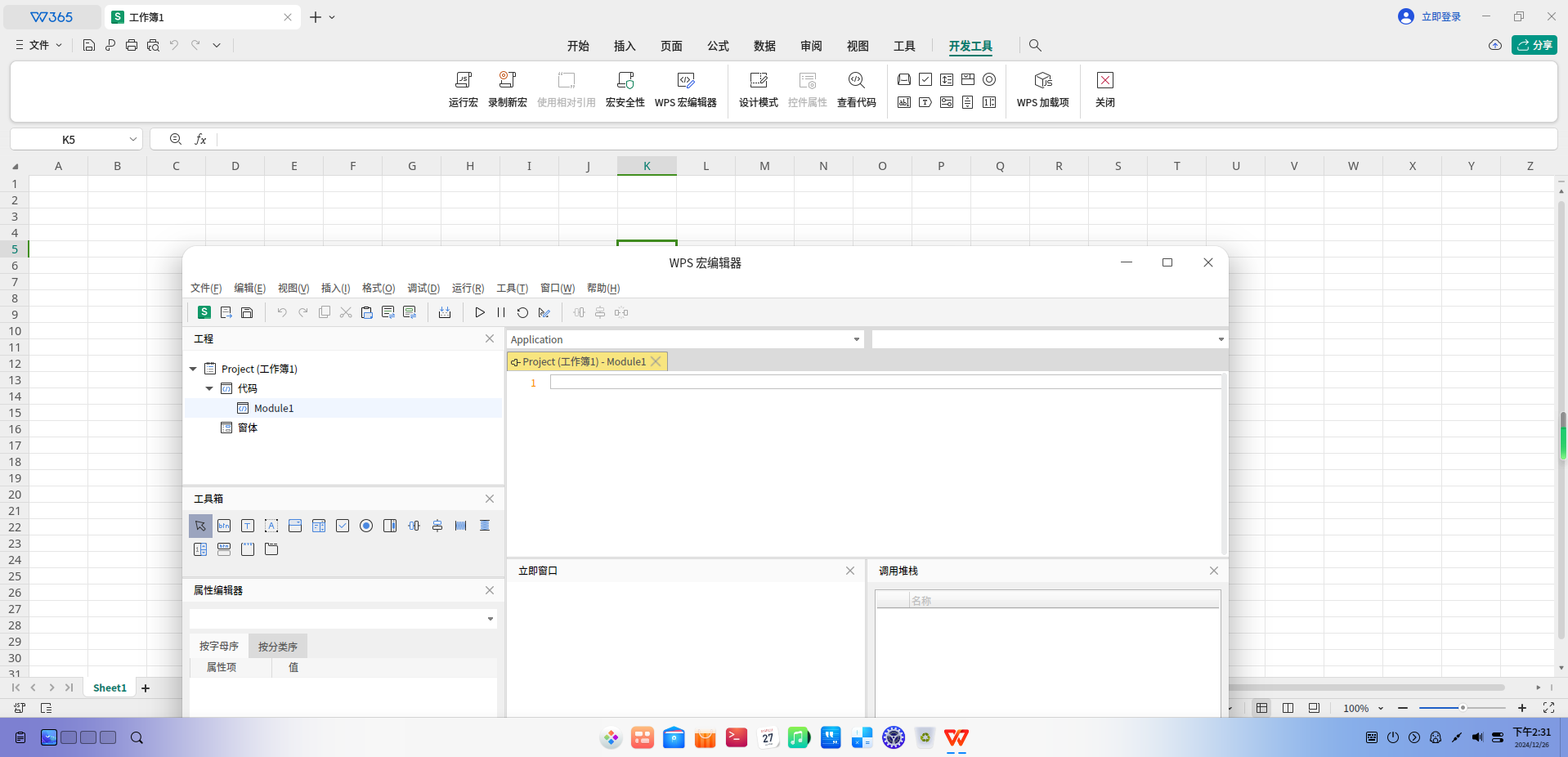Click the green S icon in macro editor toolbar
Image resolution: width=1568 pixels, height=757 pixels.
(204, 312)
